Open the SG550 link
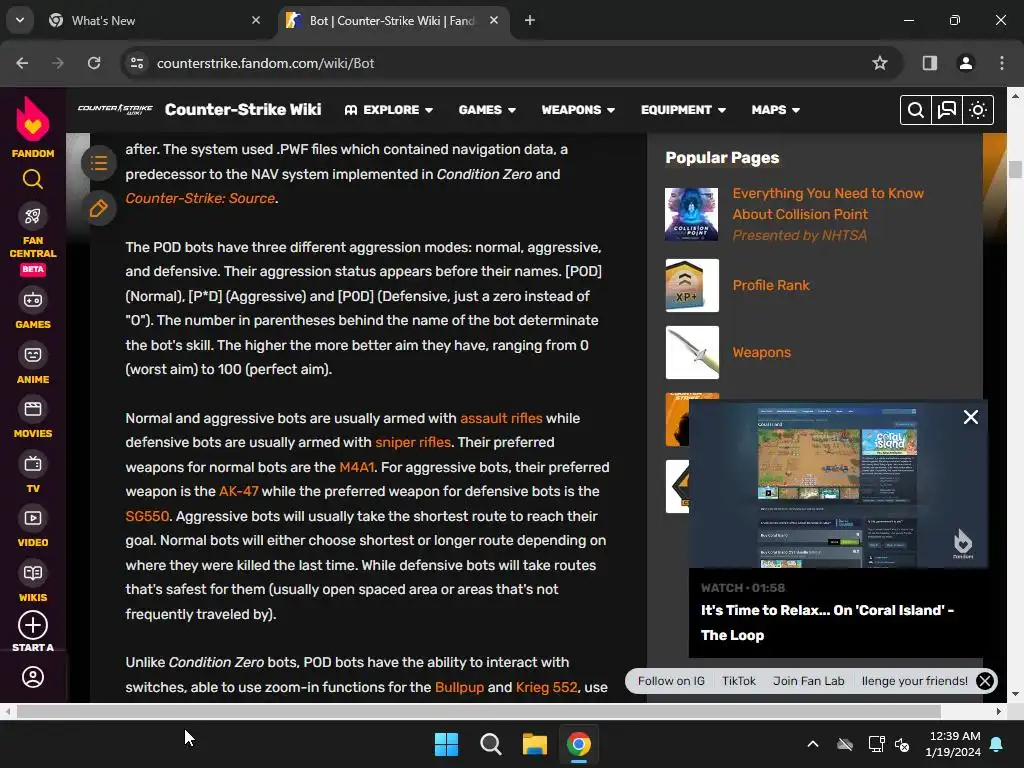 coord(147,516)
